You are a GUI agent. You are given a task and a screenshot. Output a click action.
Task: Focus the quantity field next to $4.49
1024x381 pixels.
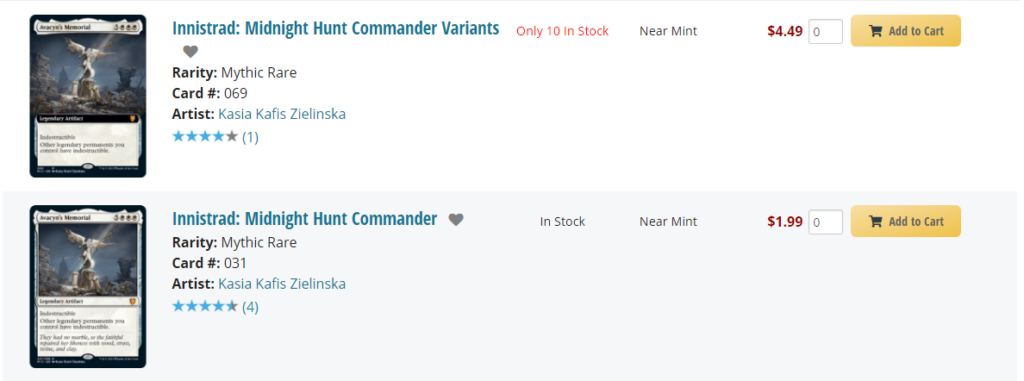coord(825,31)
